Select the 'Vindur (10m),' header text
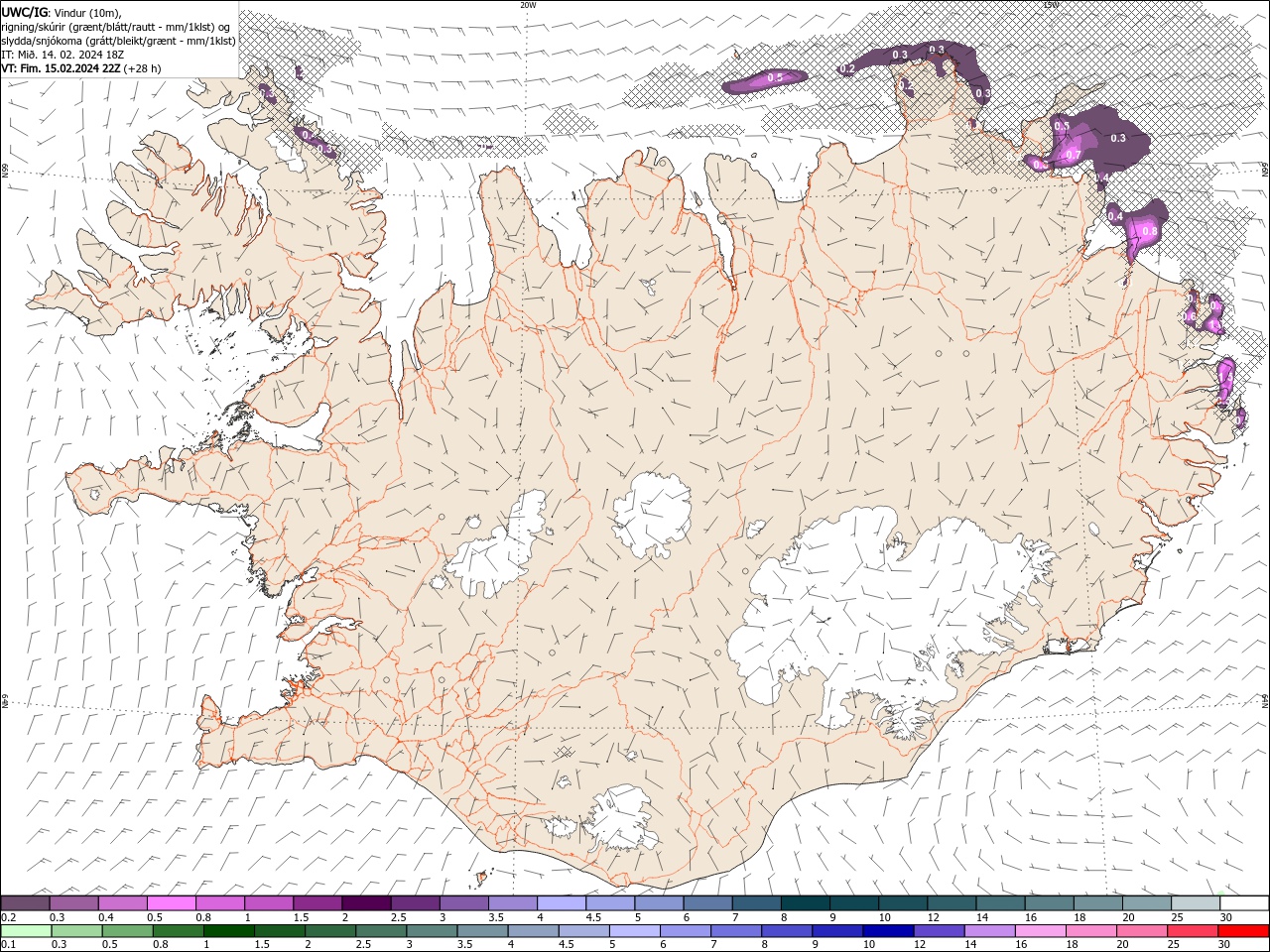 (87, 12)
